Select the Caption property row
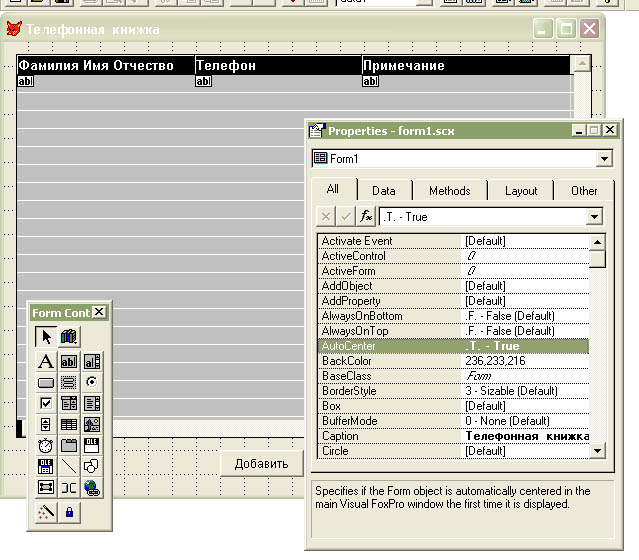639x560 pixels. [453, 436]
